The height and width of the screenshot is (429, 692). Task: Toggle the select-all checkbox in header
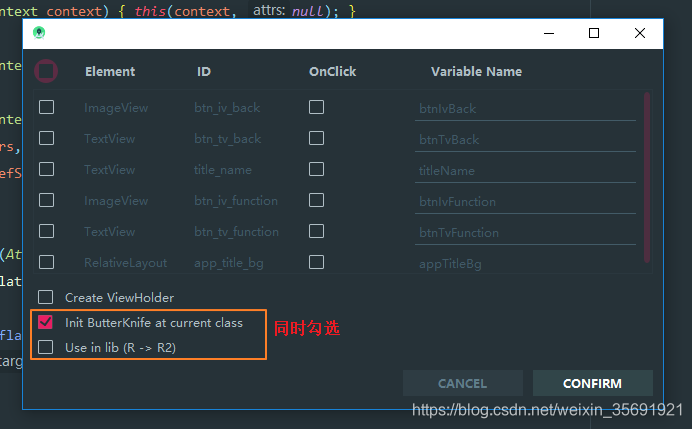click(46, 71)
